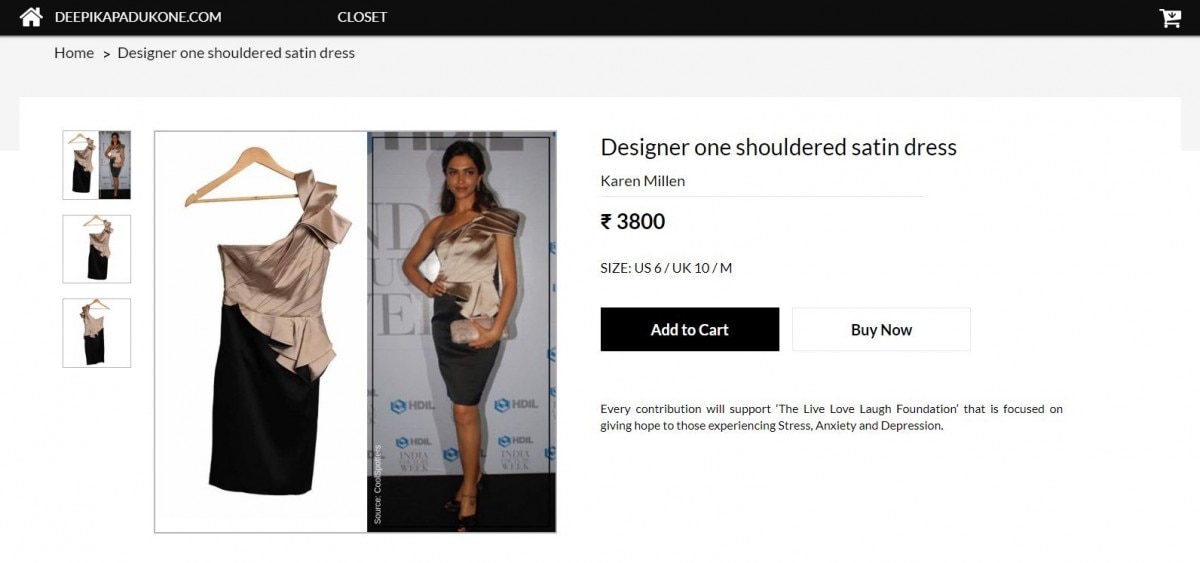Select the first thumbnail with the event photo
This screenshot has width=1200, height=563.
(x=97, y=165)
